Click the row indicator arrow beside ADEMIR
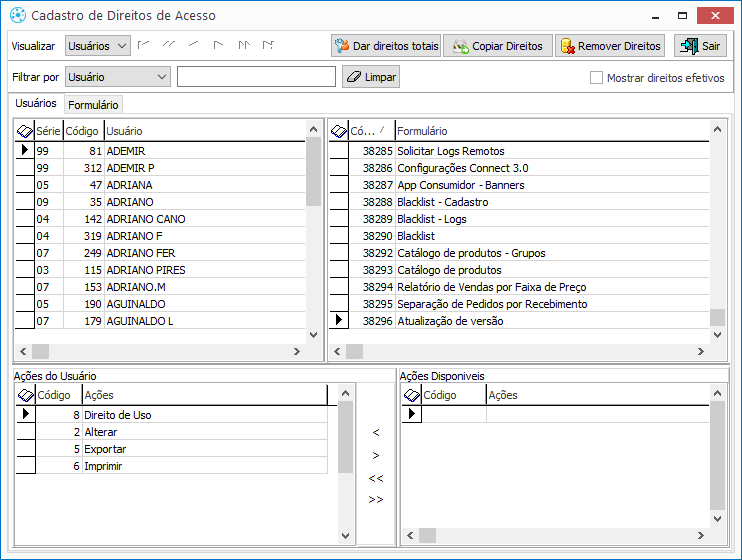 (25, 151)
